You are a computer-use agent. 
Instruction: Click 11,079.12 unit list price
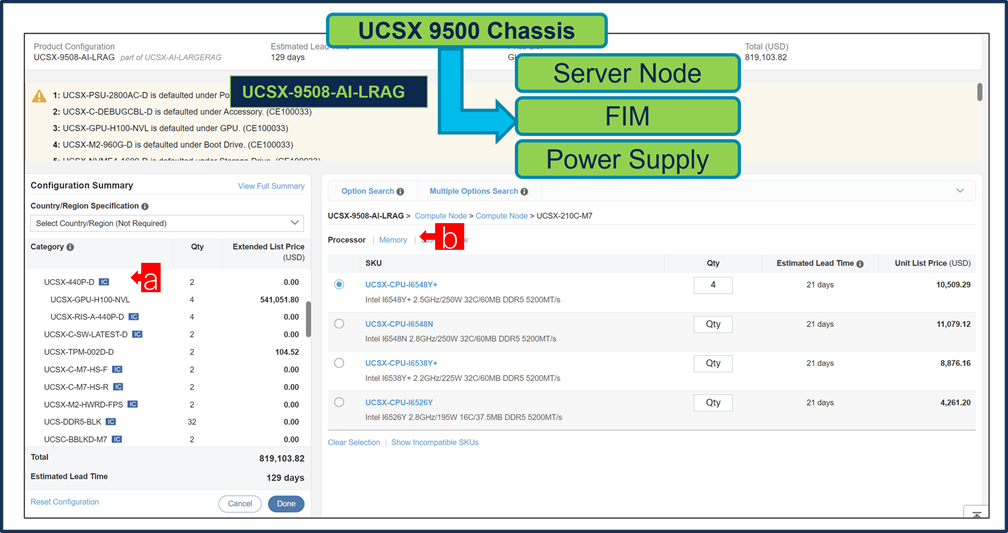[x=953, y=324]
